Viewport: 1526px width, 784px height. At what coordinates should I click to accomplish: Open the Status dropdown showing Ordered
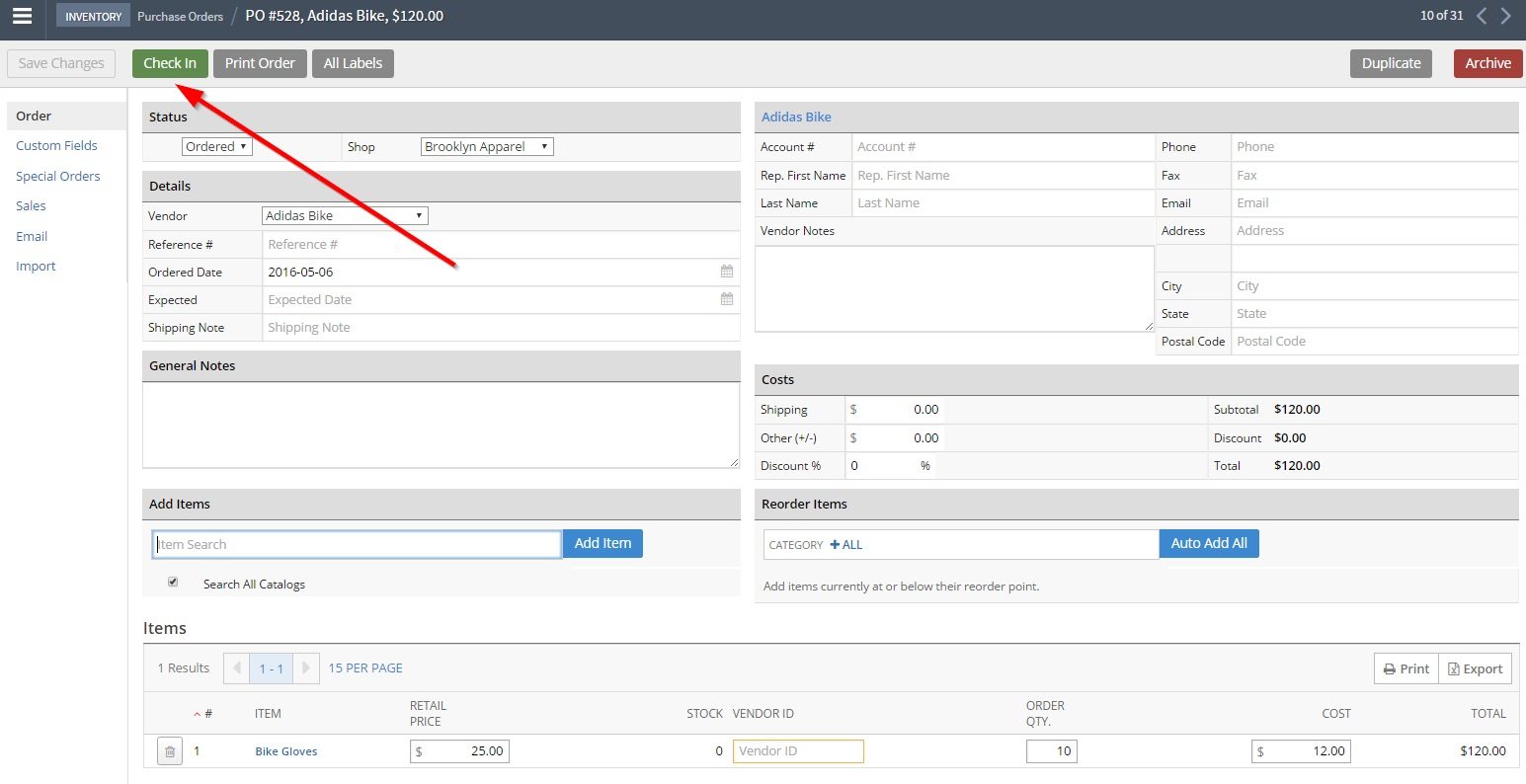click(217, 146)
